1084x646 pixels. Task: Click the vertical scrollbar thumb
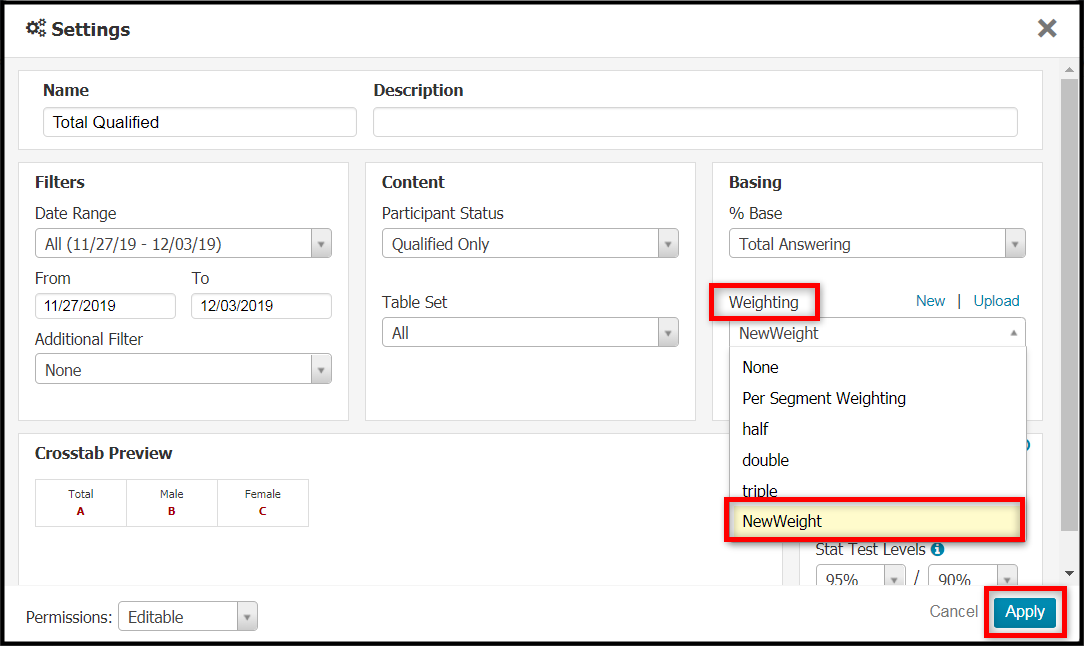[x=1069, y=304]
